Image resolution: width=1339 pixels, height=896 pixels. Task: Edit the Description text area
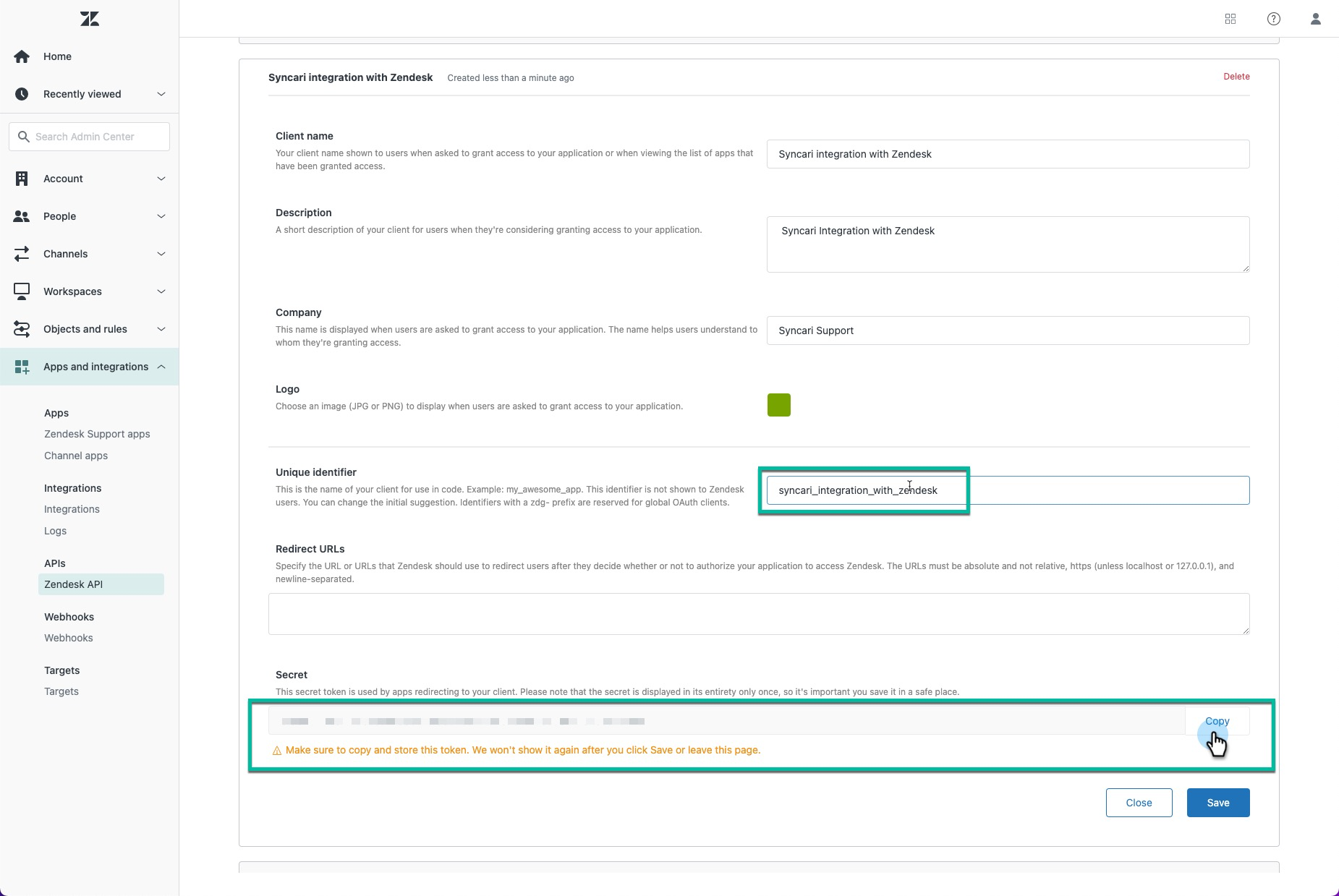(x=1008, y=244)
